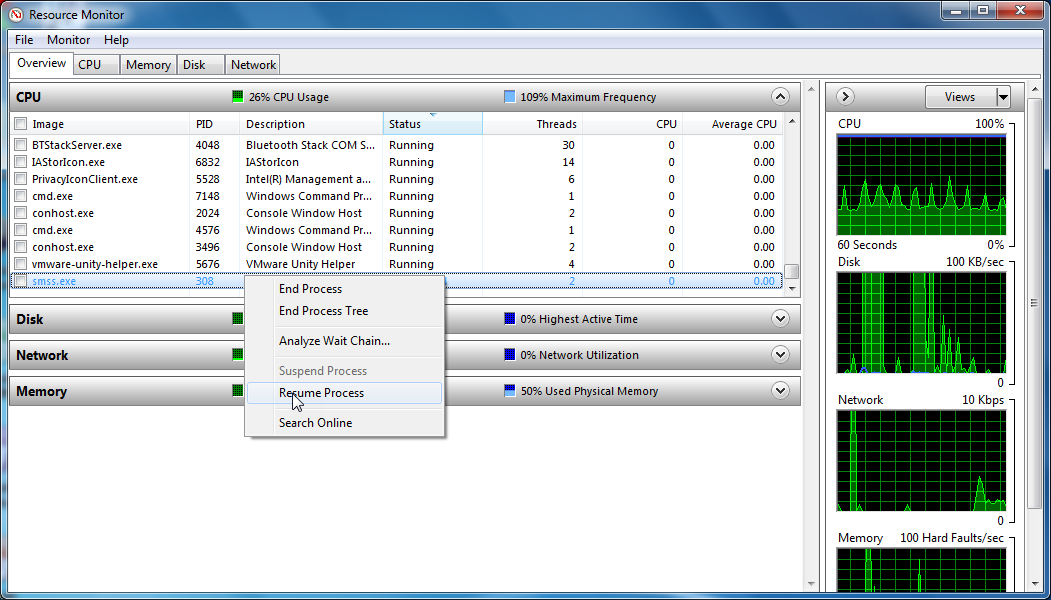
Task: Sort by the Threads column header
Action: point(532,124)
